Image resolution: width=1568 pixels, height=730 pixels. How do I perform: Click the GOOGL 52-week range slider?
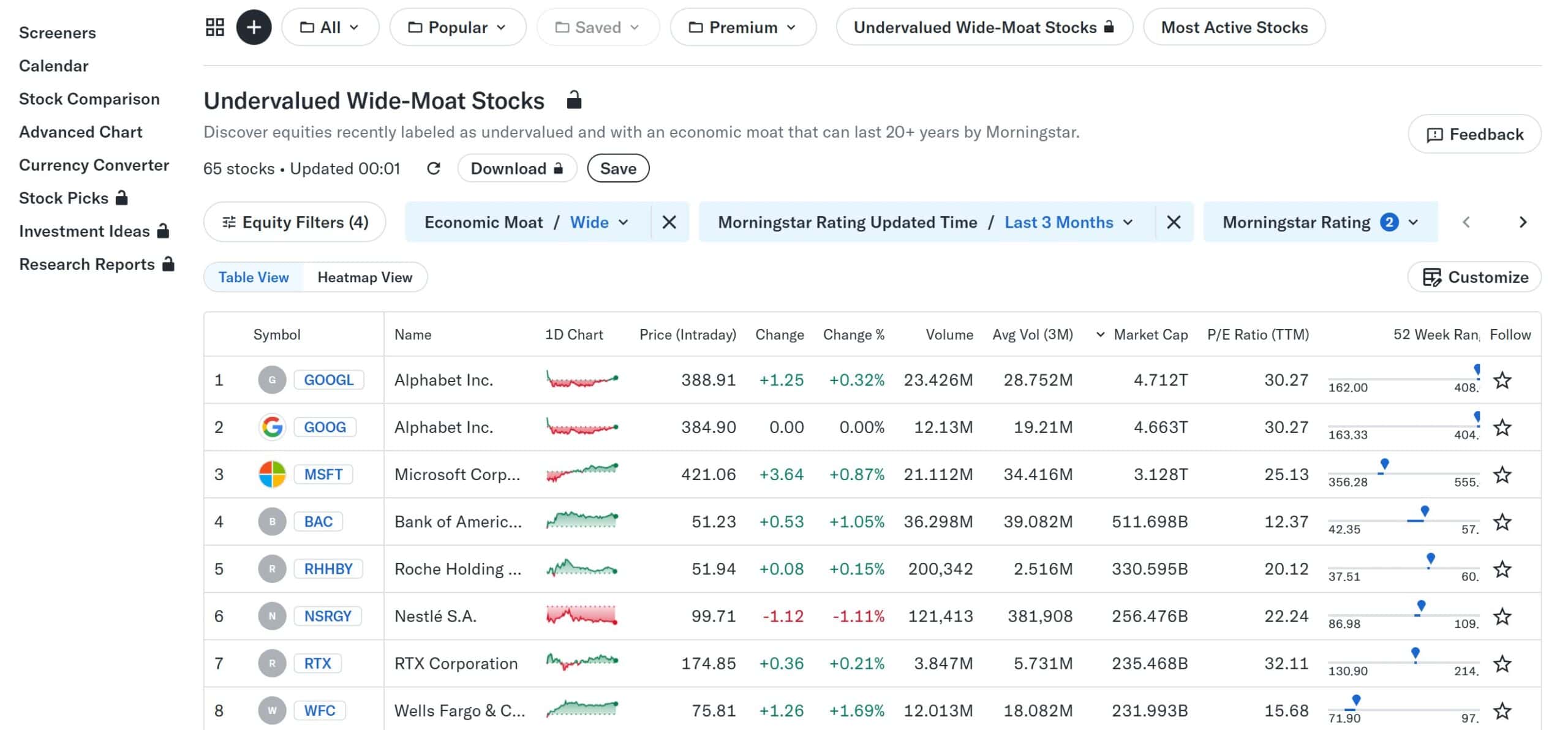click(x=1403, y=379)
